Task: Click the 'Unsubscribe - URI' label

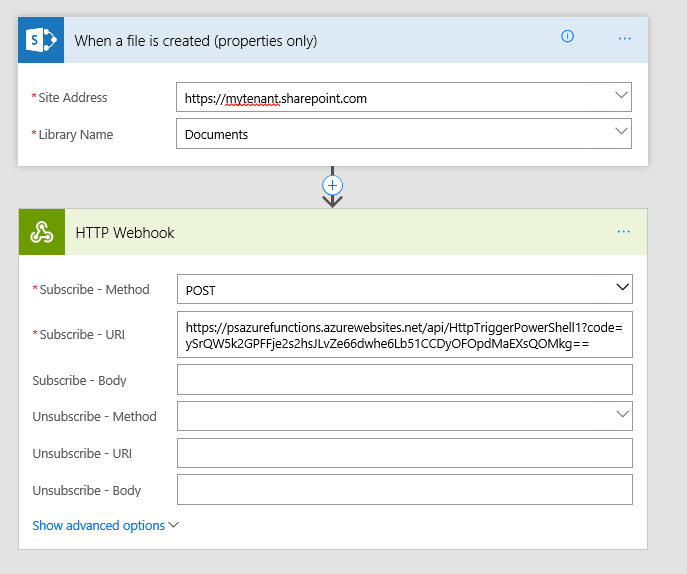Action: (82, 454)
